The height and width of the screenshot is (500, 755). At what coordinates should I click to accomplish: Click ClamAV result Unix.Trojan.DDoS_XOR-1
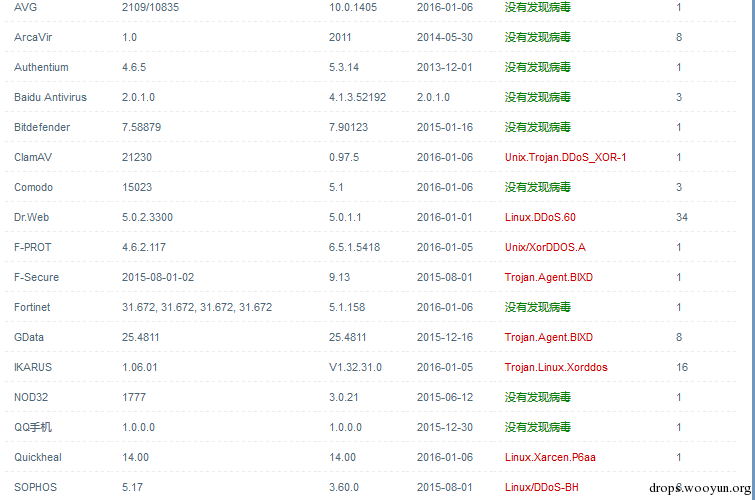565,158
